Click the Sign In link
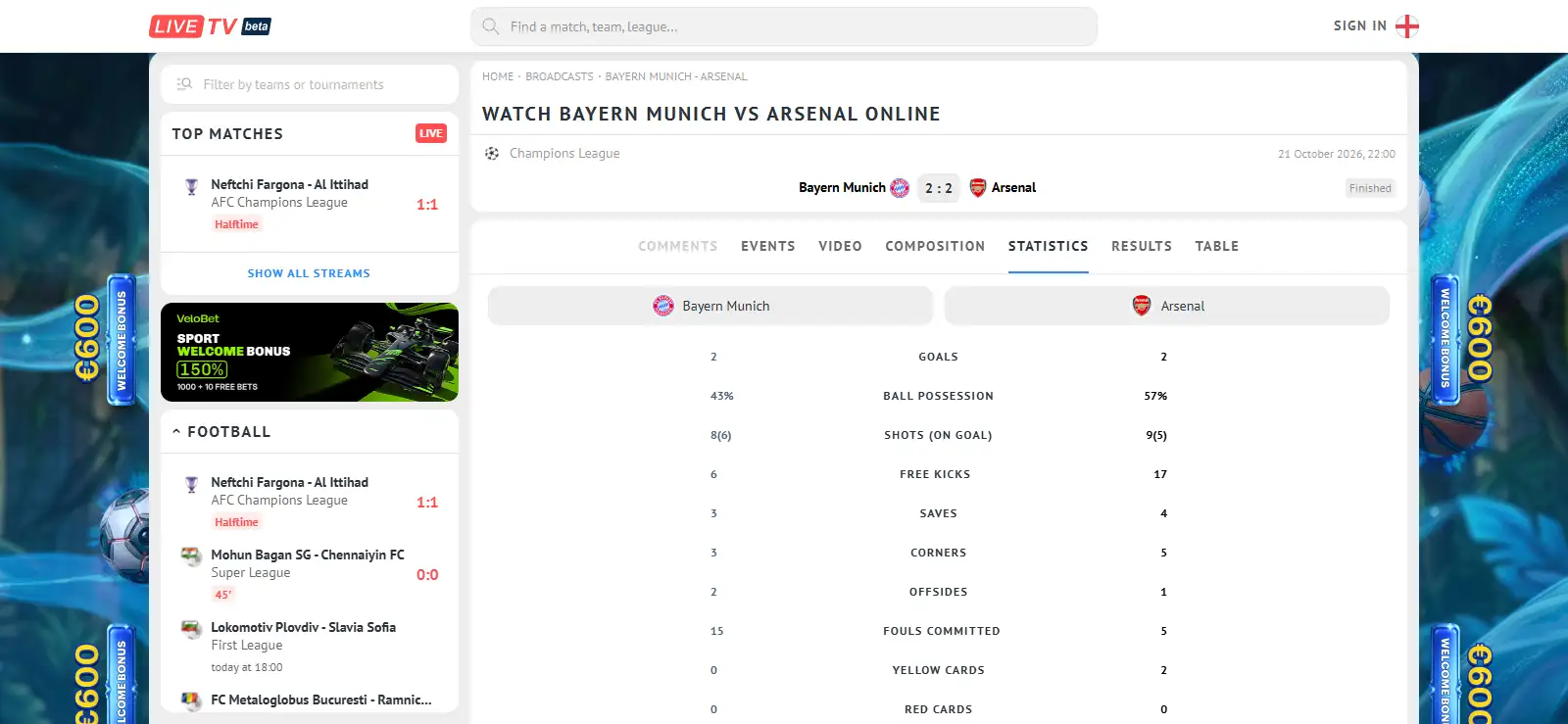The image size is (1568, 724). 1360,26
